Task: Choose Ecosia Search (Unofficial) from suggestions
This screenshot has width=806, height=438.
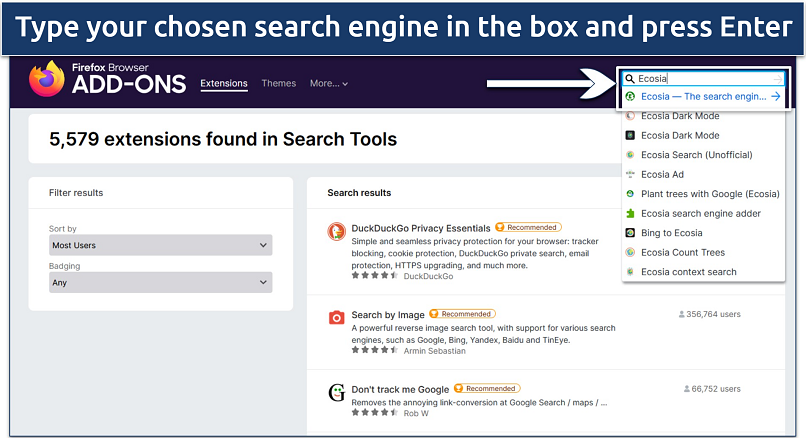Action: [x=696, y=155]
